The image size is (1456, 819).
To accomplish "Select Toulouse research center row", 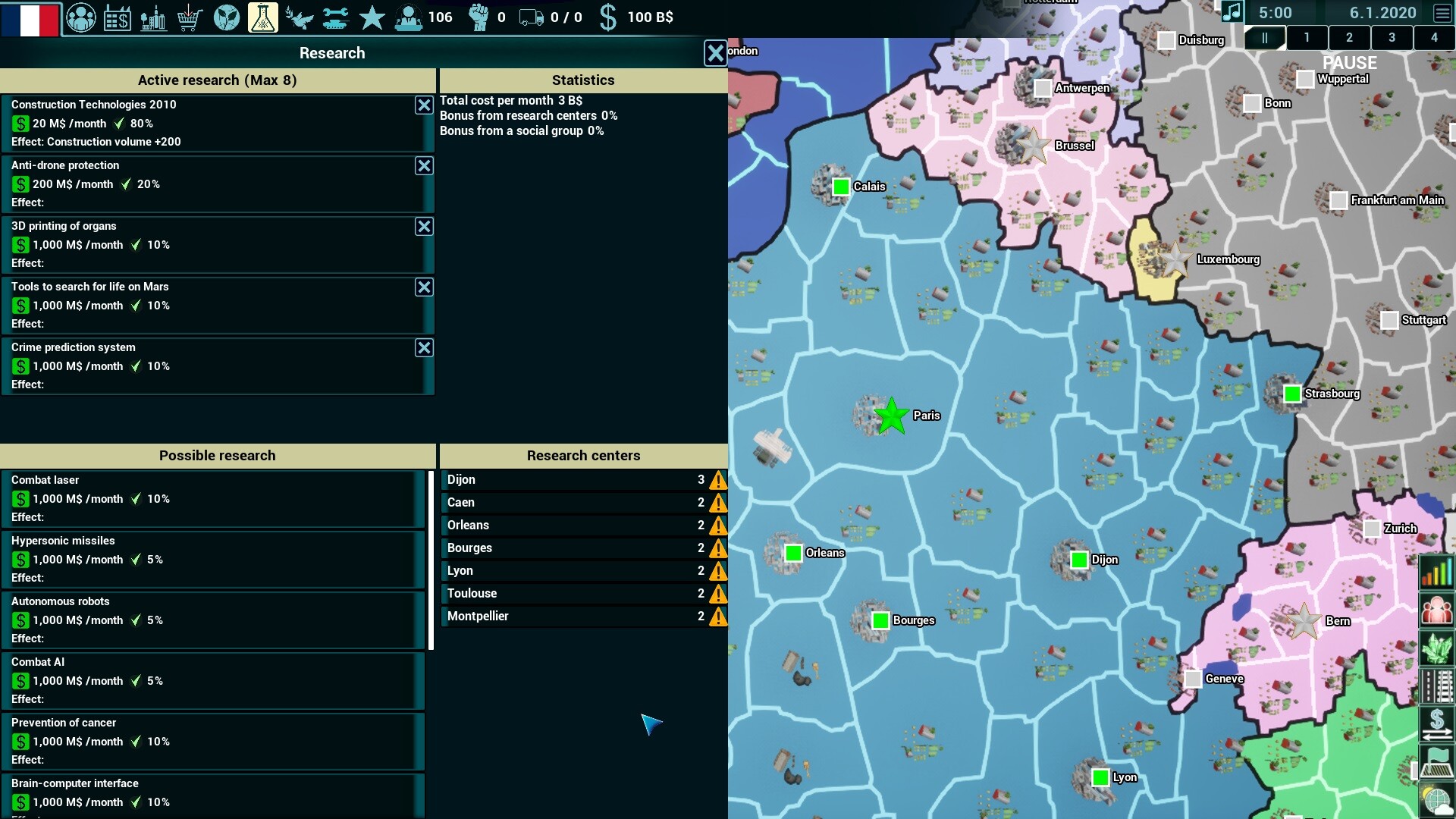I will pos(584,594).
